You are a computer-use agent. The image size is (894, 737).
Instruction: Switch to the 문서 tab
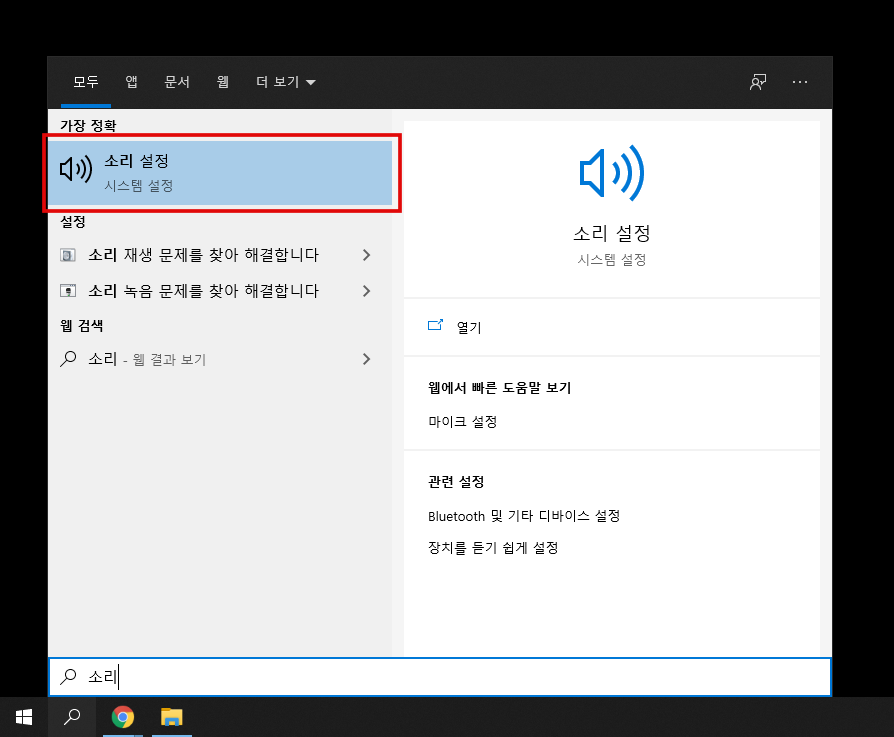pos(176,82)
